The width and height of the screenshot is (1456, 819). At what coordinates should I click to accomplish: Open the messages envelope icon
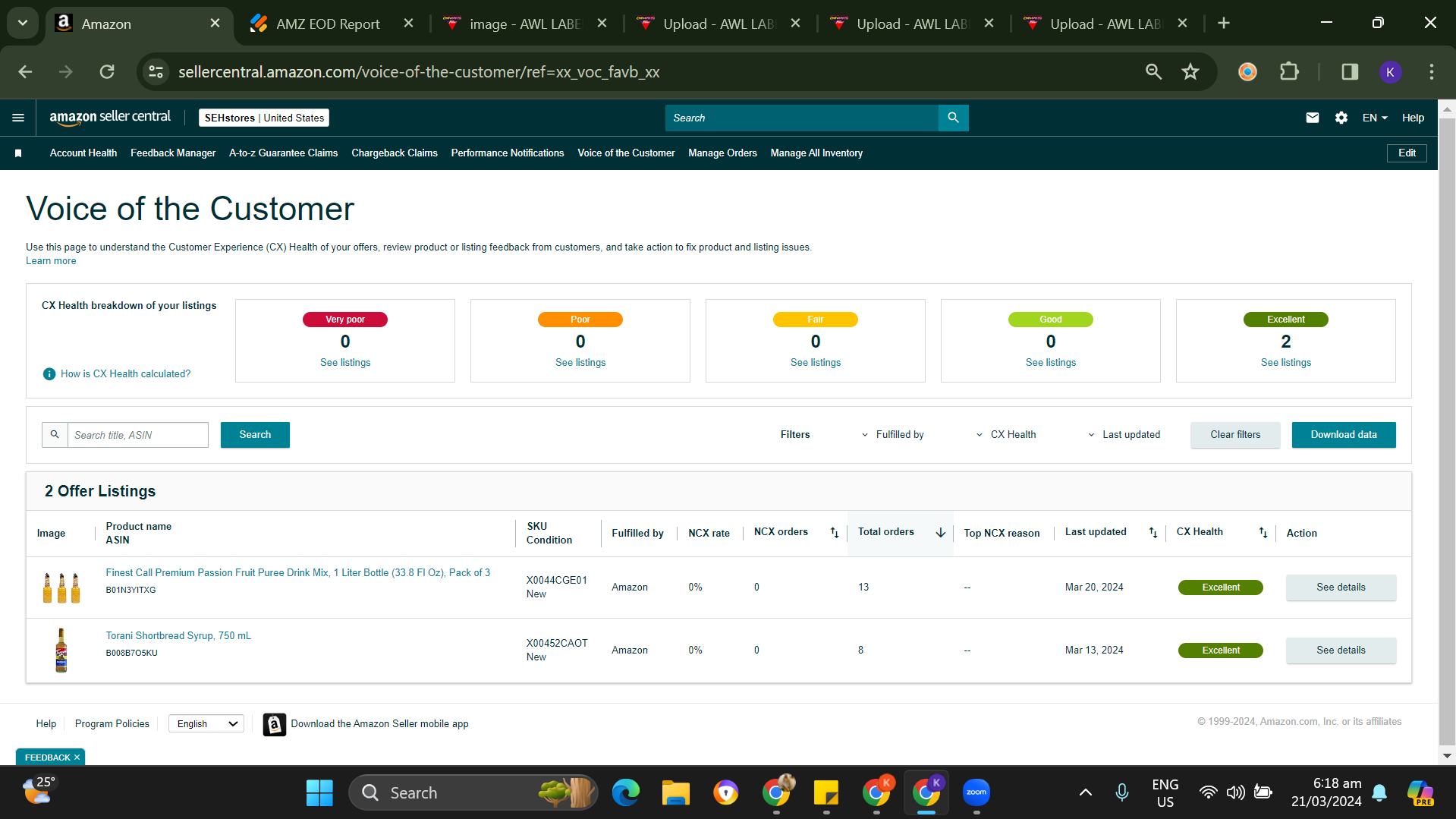click(x=1312, y=118)
